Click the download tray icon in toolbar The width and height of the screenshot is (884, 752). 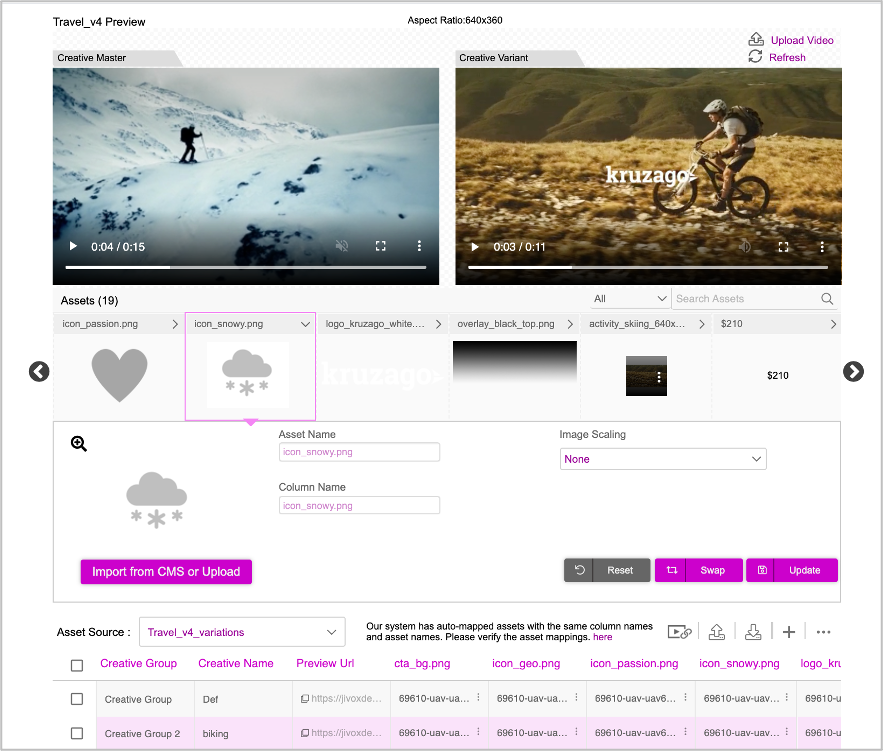coord(753,632)
